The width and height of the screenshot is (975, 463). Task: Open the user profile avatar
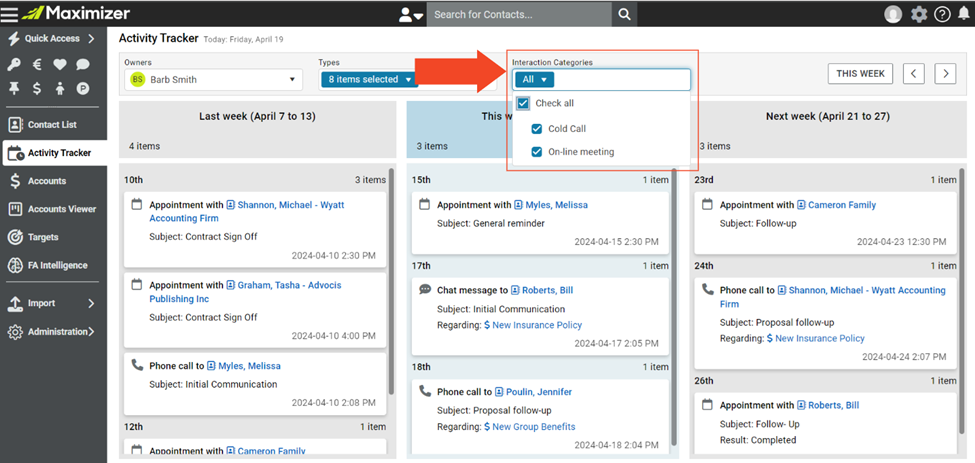[893, 14]
